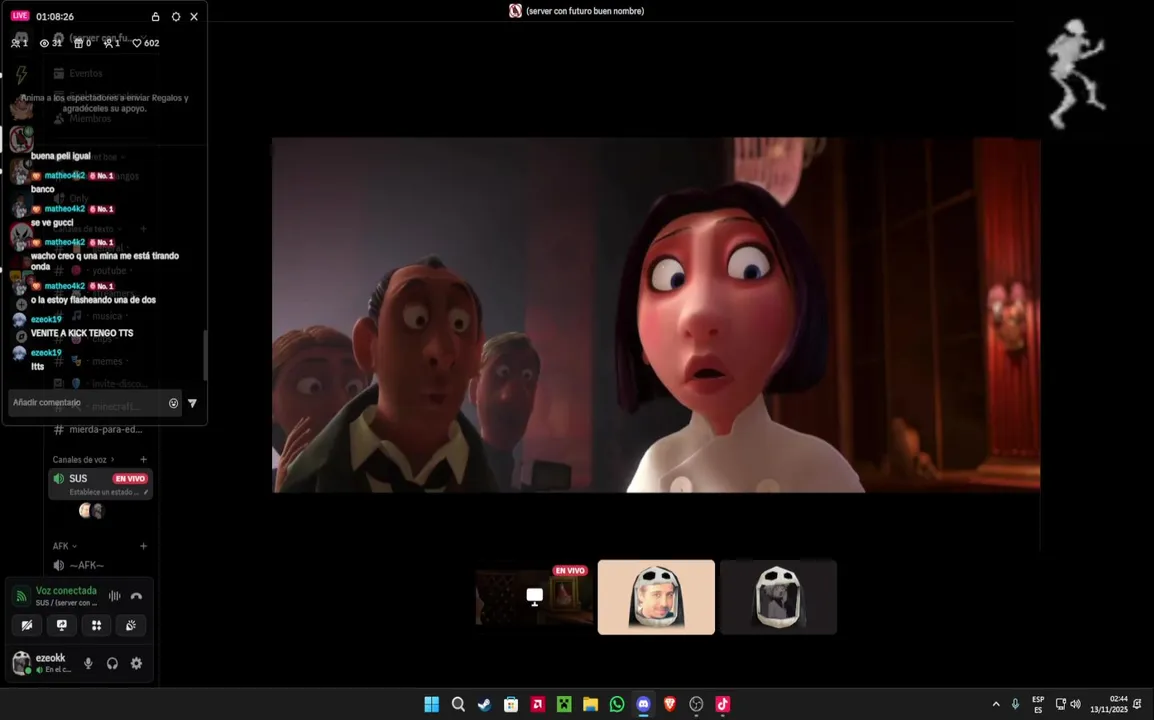This screenshot has height=720, width=1154.
Task: Click the lock icon in the live panel
Action: point(155,16)
